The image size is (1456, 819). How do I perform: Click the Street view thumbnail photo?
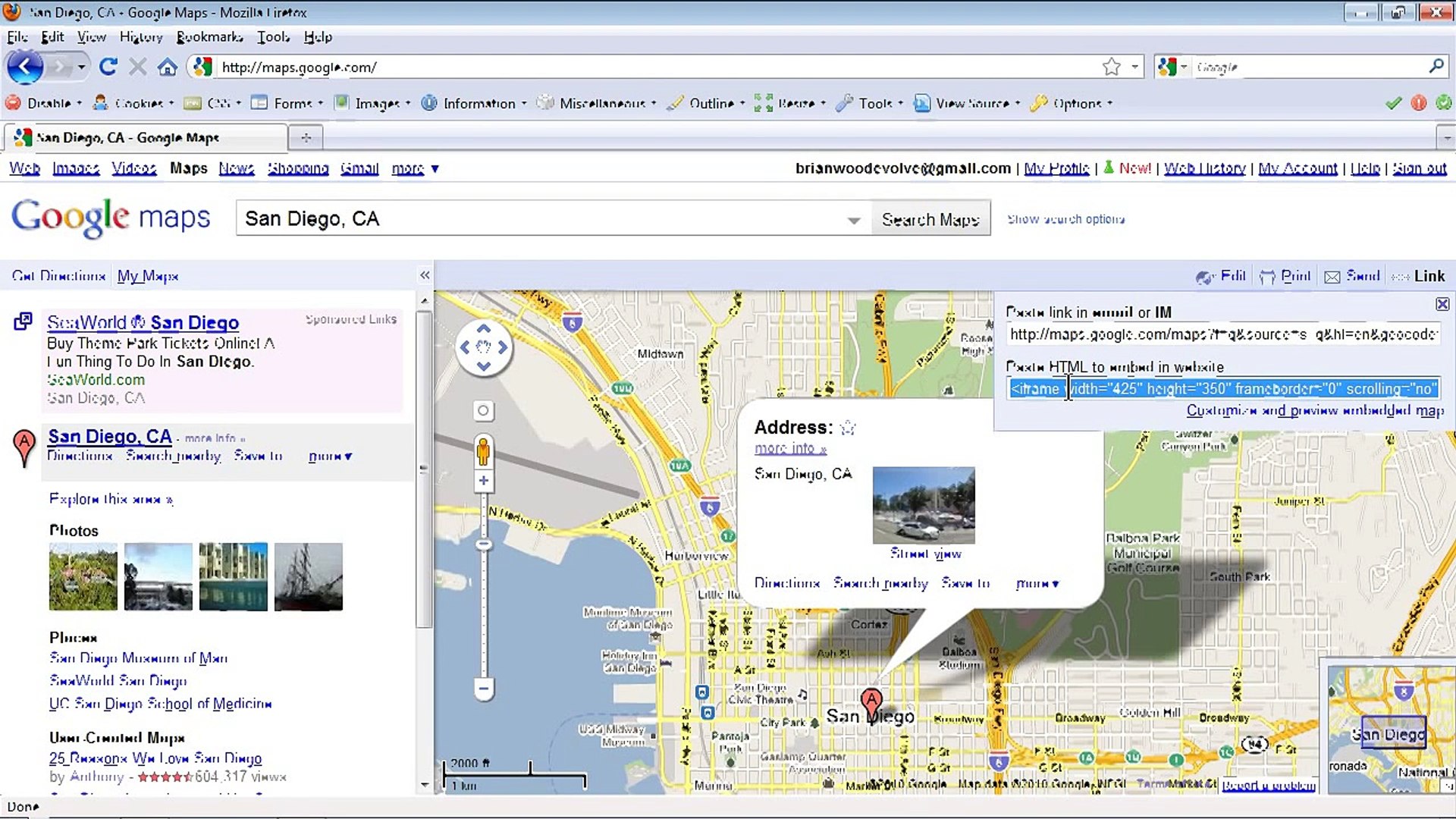tap(924, 505)
